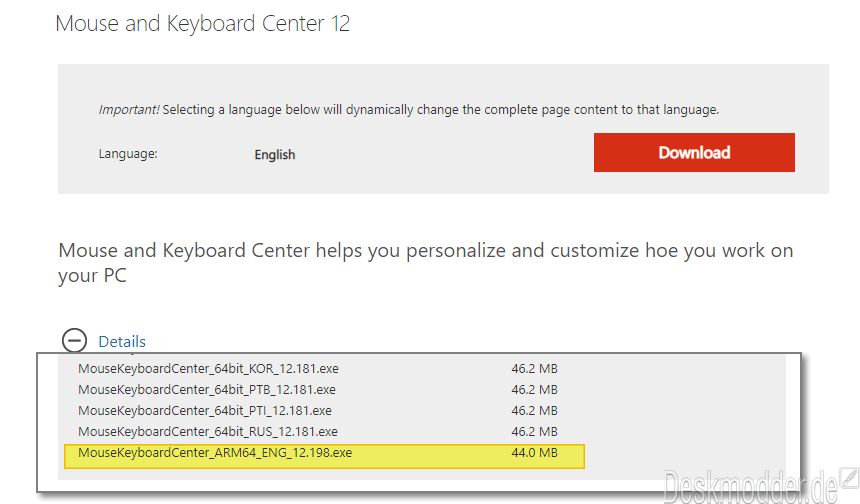
Task: Select MouseKeyboardCenter_64bit_PTI_12.181.exe file name
Action: [205, 410]
